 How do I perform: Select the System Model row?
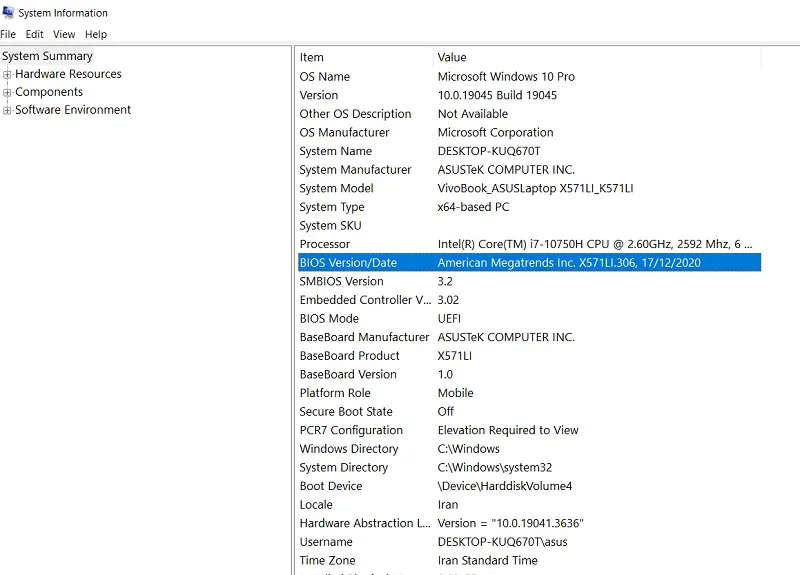[x=529, y=188]
